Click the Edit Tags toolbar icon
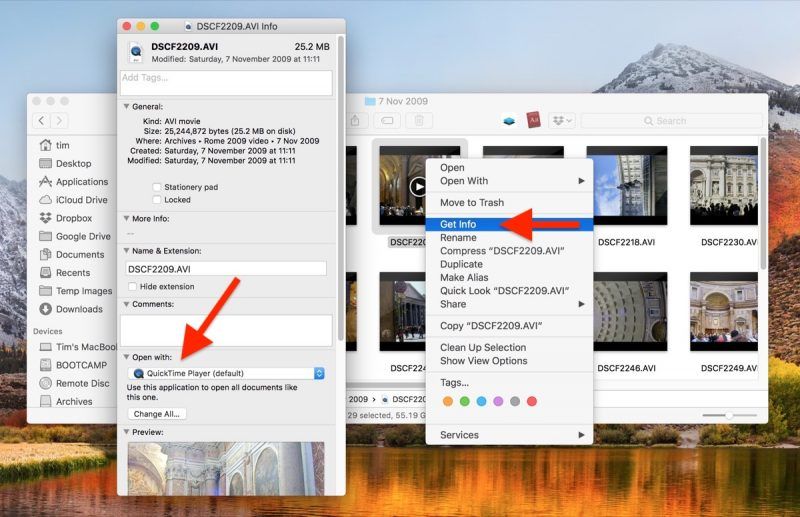The width and height of the screenshot is (800, 517). tap(388, 120)
